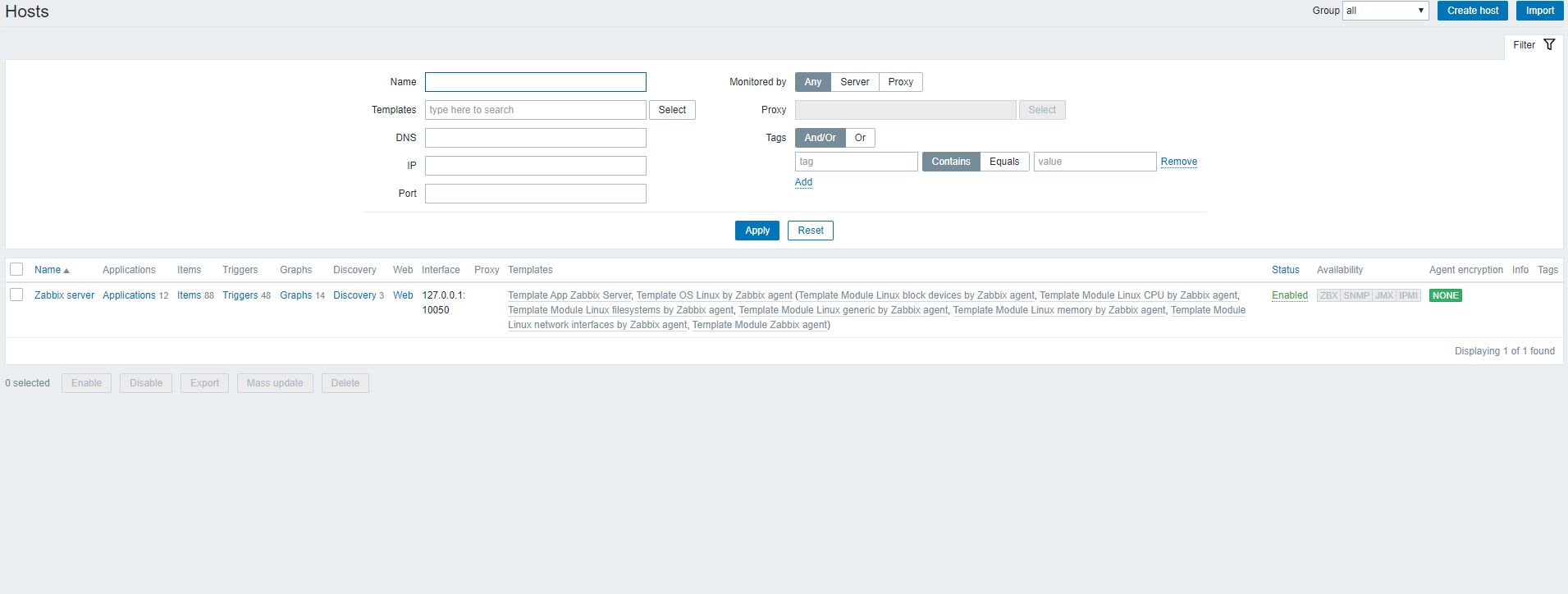Select Proxy for Monitored by
Image resolution: width=1568 pixels, height=594 pixels.
900,82
